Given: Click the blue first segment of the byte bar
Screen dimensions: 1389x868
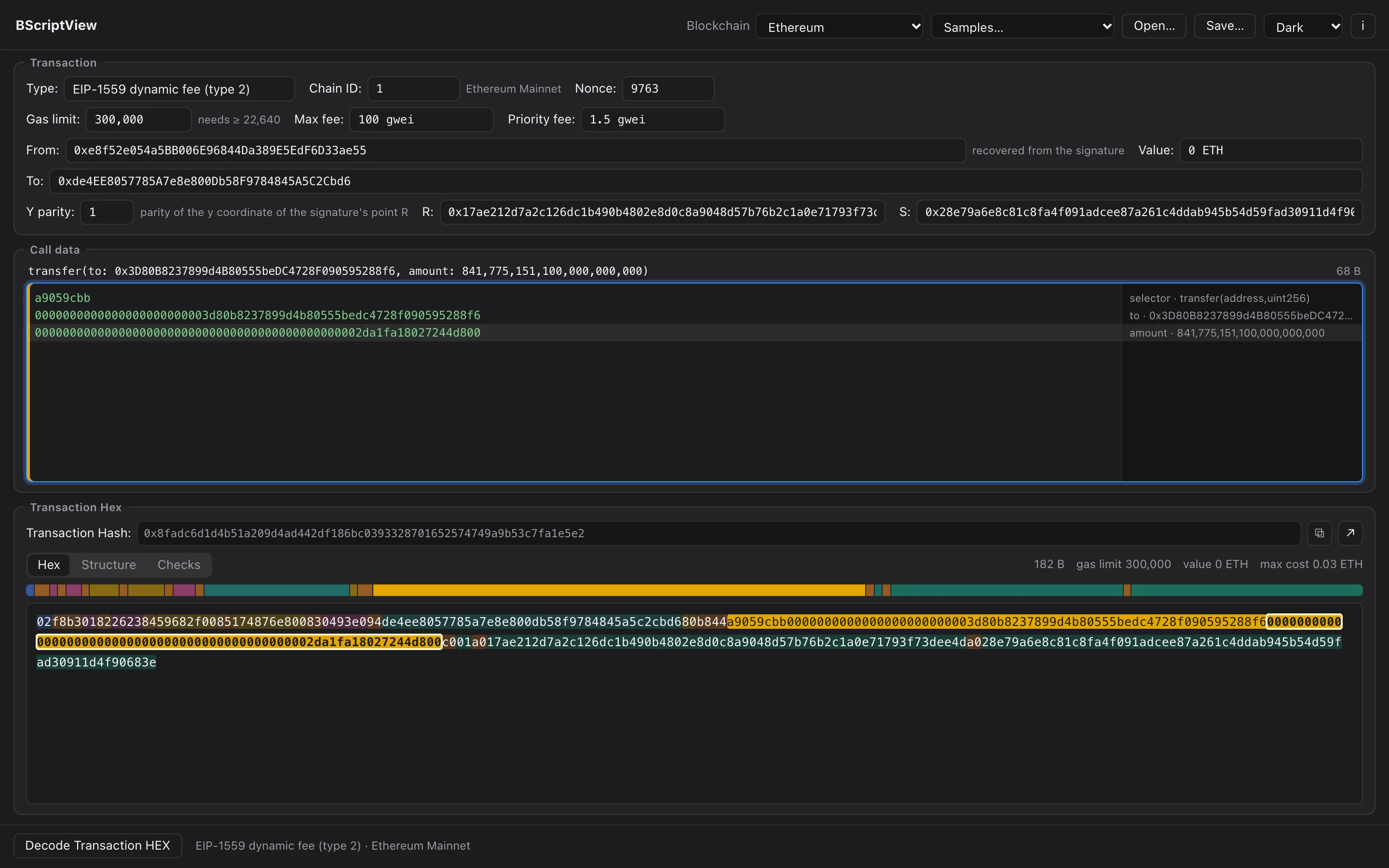Looking at the screenshot, I should pyautogui.click(x=30, y=590).
